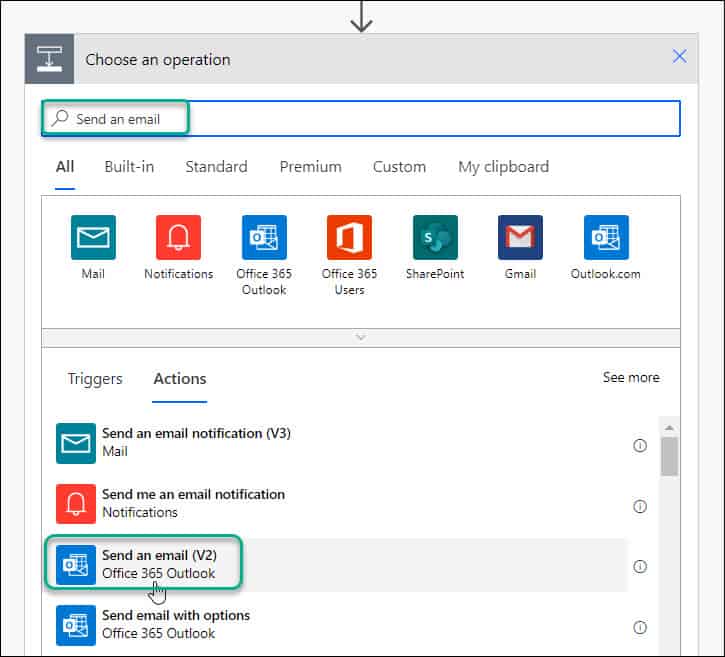Open the Custom connectors tab

399,167
